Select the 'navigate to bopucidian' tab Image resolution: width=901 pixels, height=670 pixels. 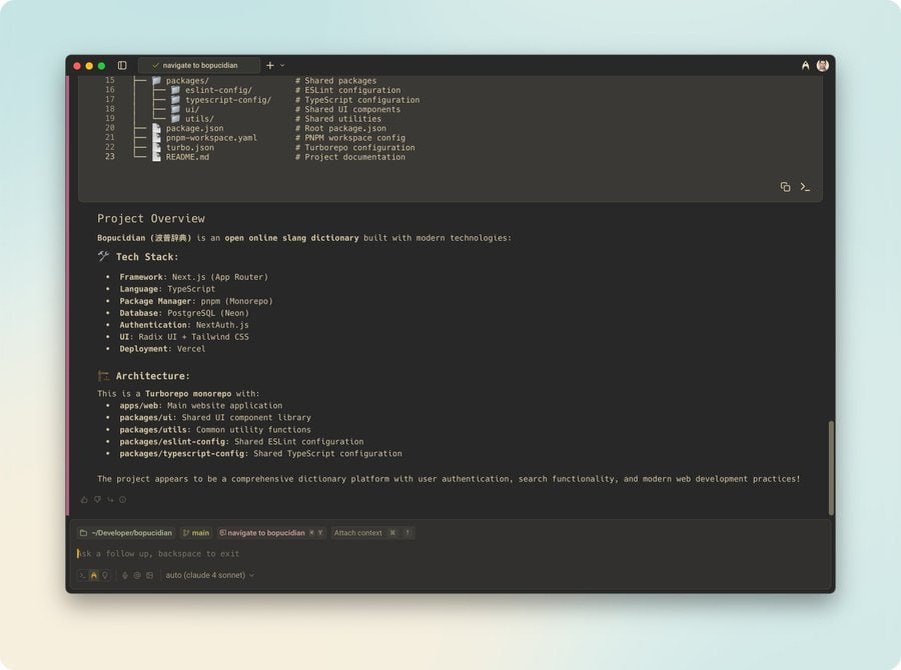point(199,66)
